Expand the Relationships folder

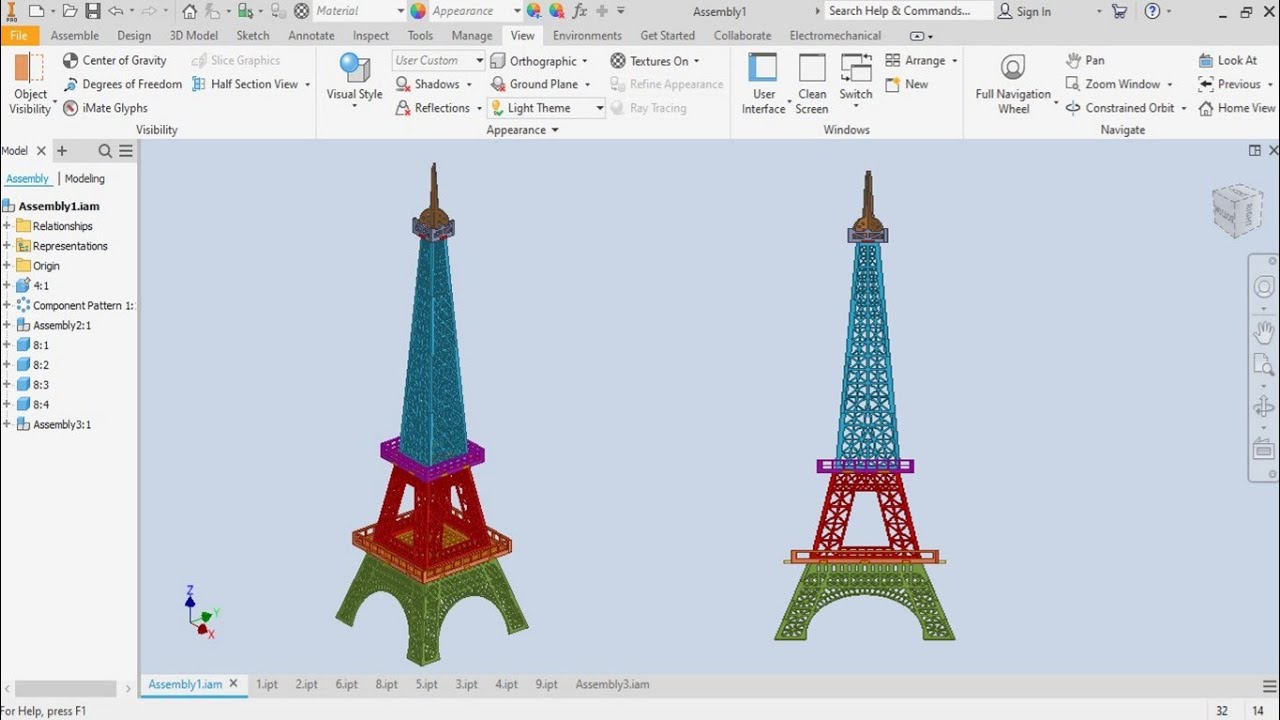coord(7,226)
